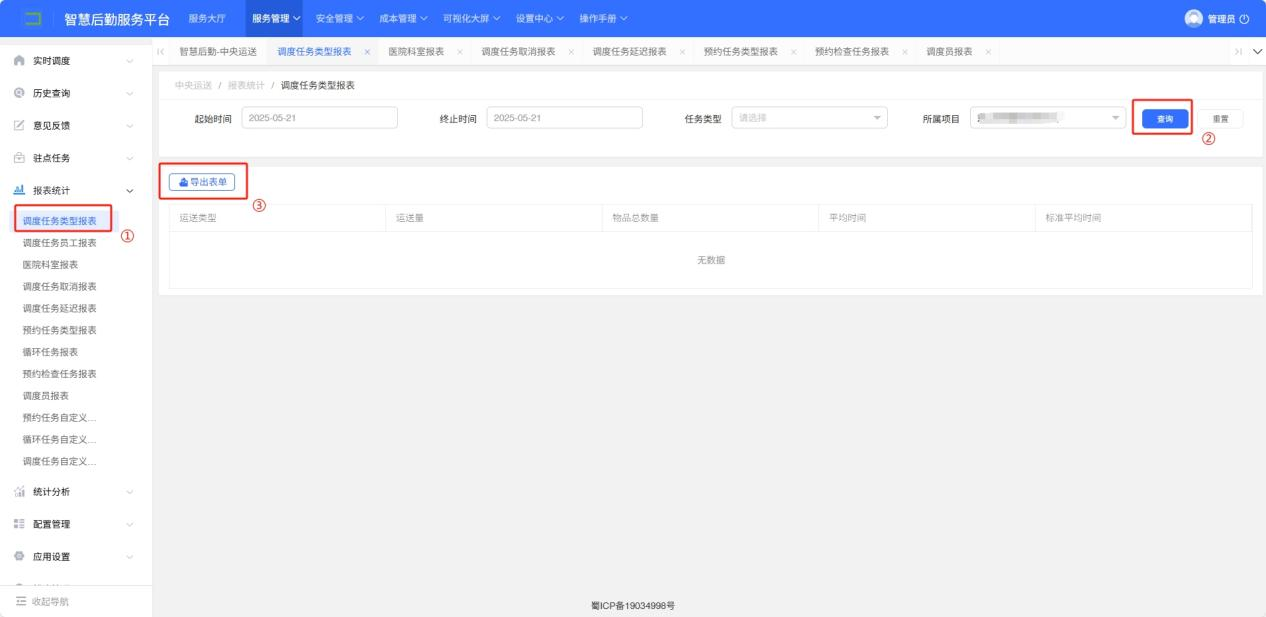Open the 任务类型 dropdown

[x=810, y=118]
